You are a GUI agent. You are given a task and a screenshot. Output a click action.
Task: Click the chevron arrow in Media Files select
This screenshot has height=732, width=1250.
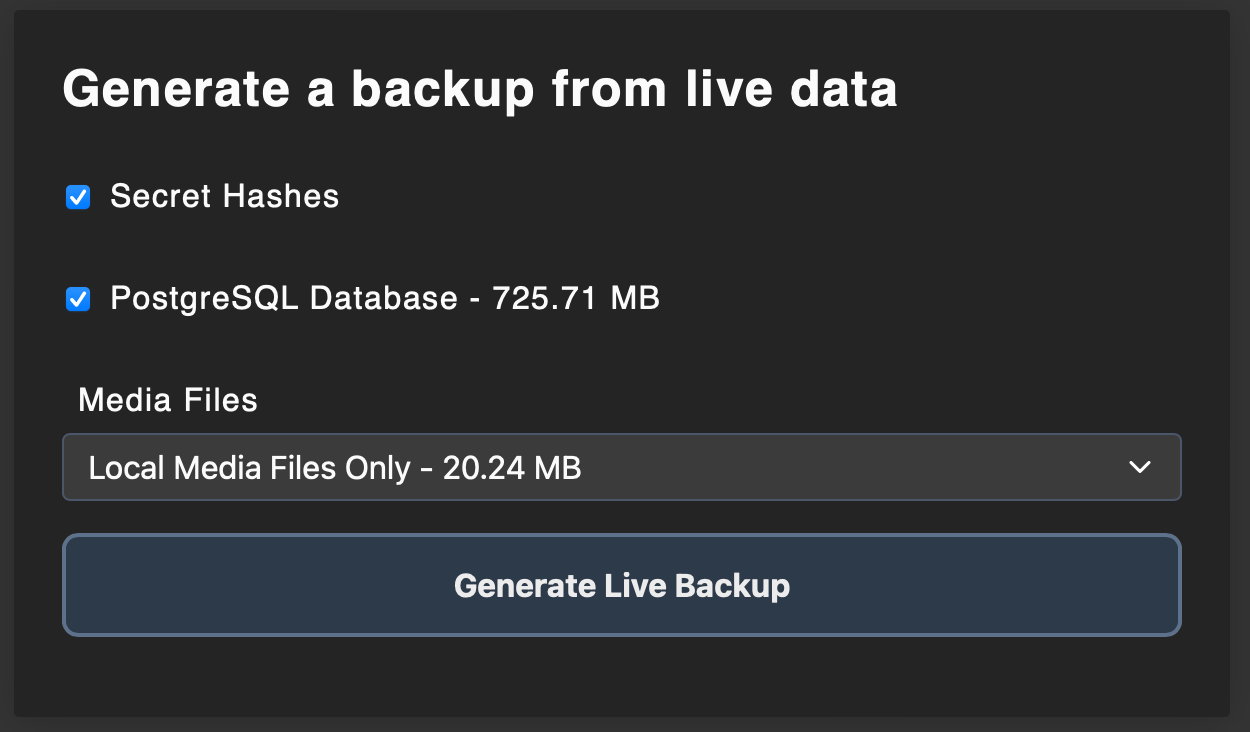pyautogui.click(x=1139, y=467)
